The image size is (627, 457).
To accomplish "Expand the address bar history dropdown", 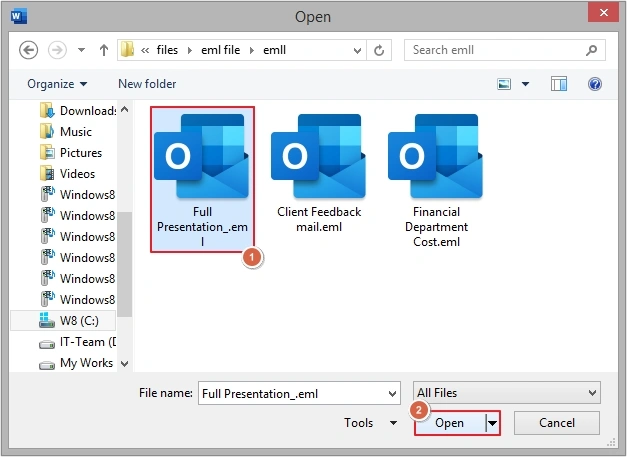I will click(357, 50).
